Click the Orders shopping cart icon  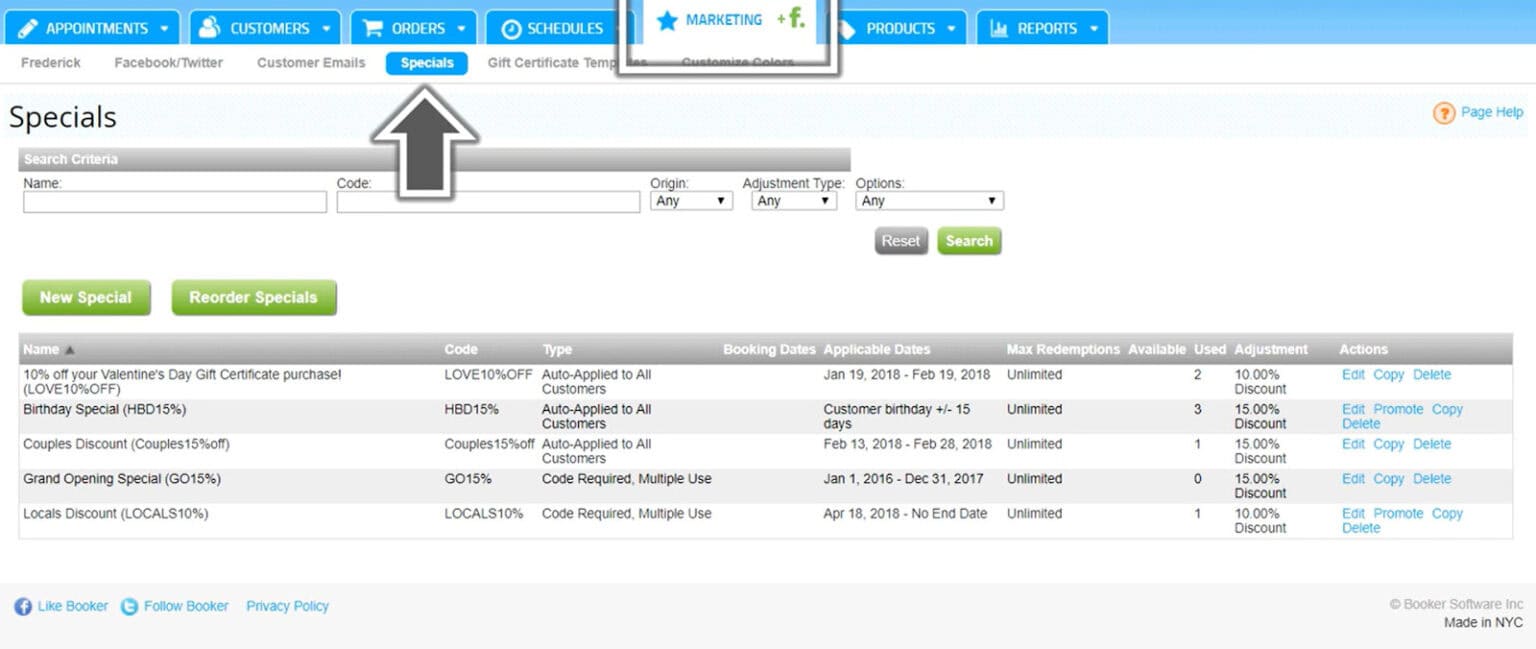click(374, 27)
